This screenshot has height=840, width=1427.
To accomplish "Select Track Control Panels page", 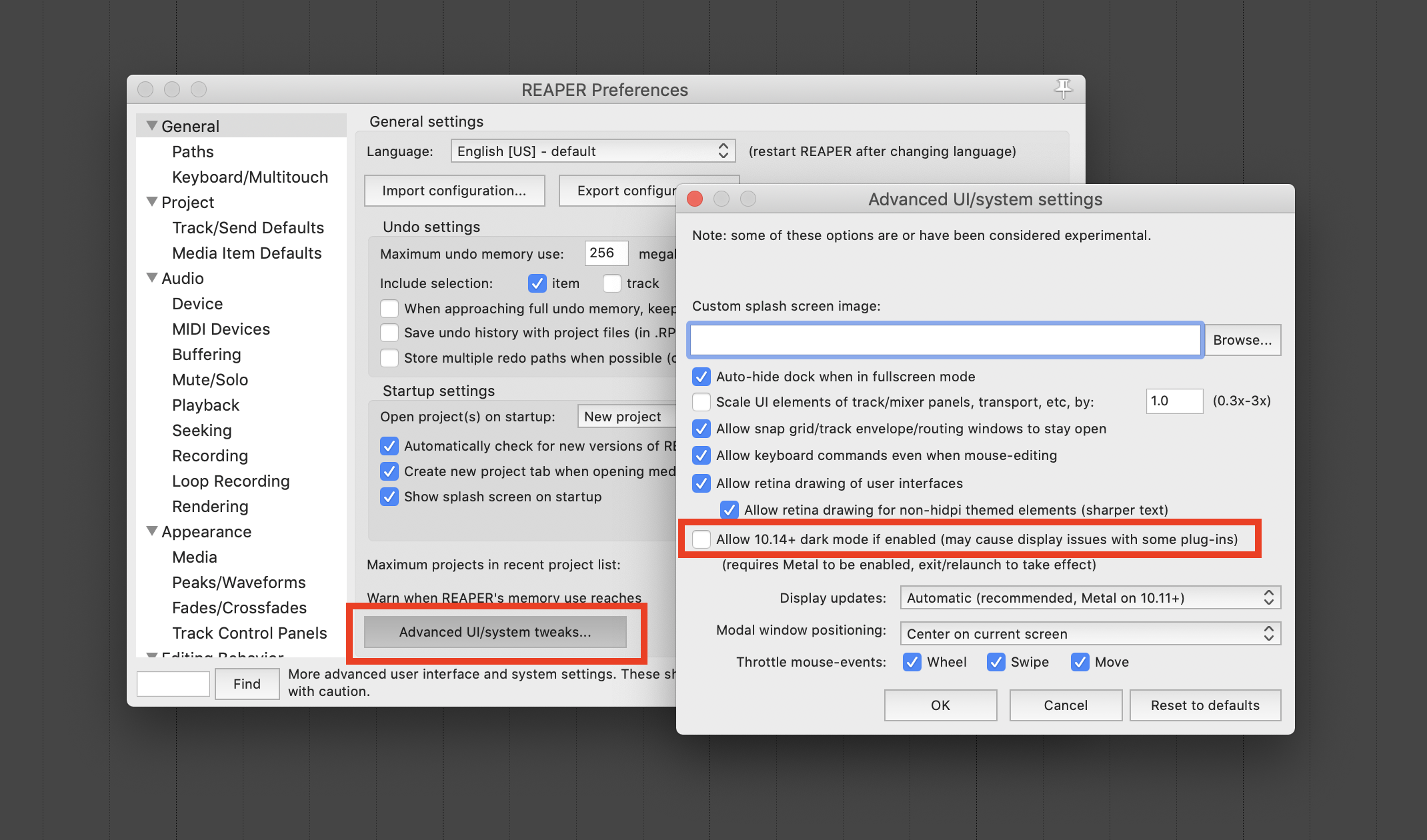I will [x=249, y=633].
